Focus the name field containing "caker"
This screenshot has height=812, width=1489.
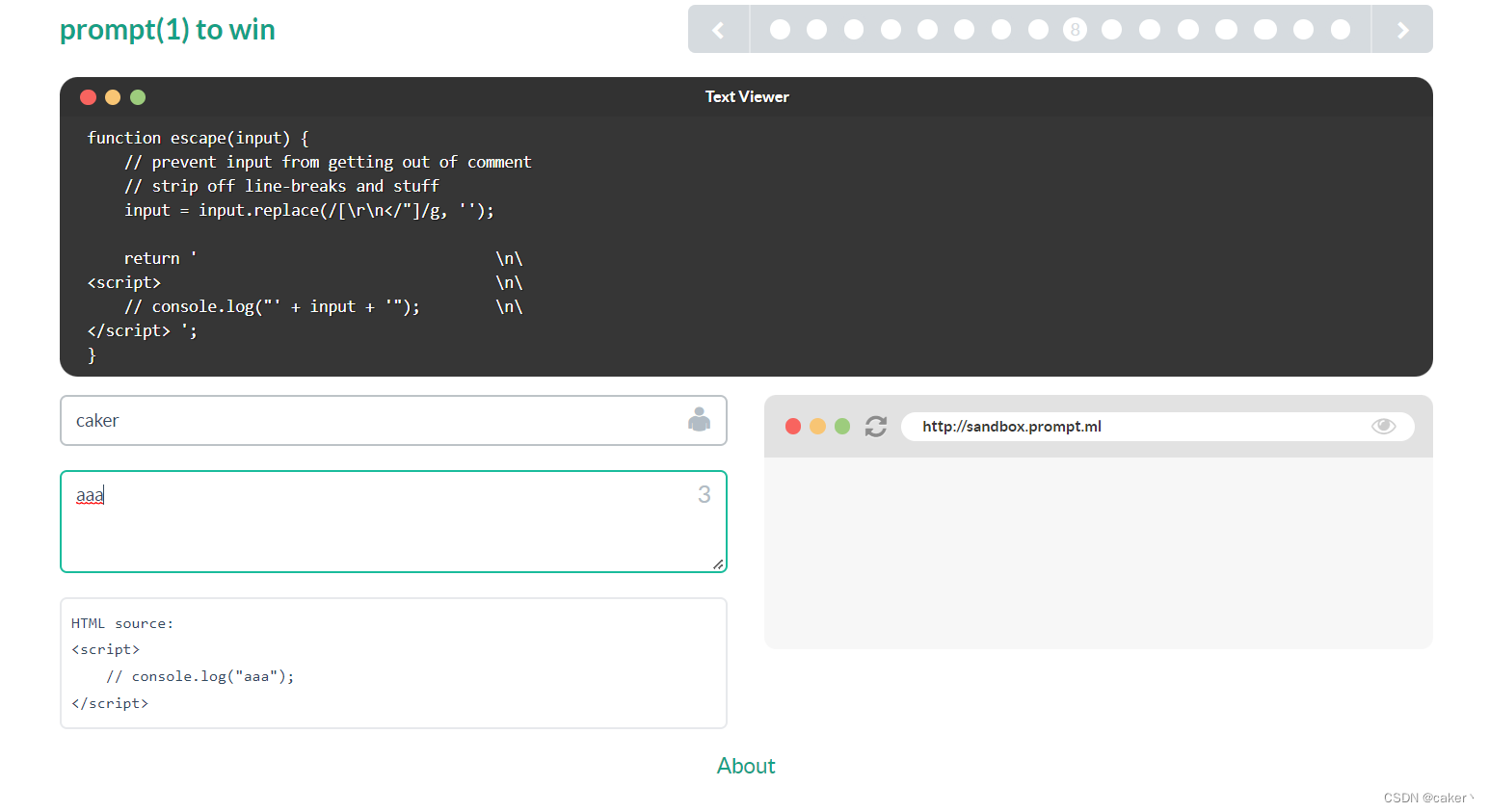393,420
